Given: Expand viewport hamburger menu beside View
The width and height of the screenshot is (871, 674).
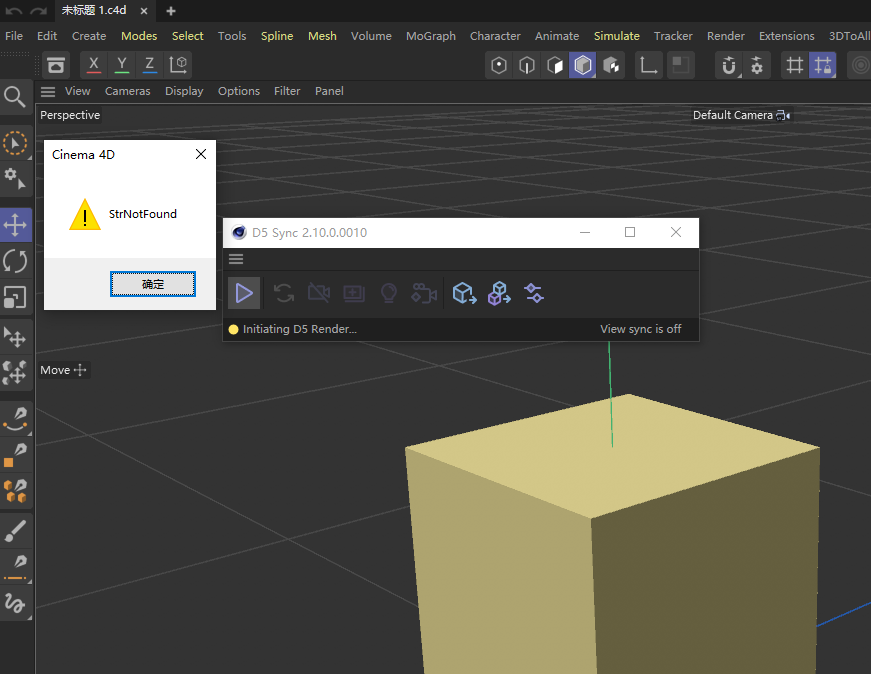Looking at the screenshot, I should 48,91.
